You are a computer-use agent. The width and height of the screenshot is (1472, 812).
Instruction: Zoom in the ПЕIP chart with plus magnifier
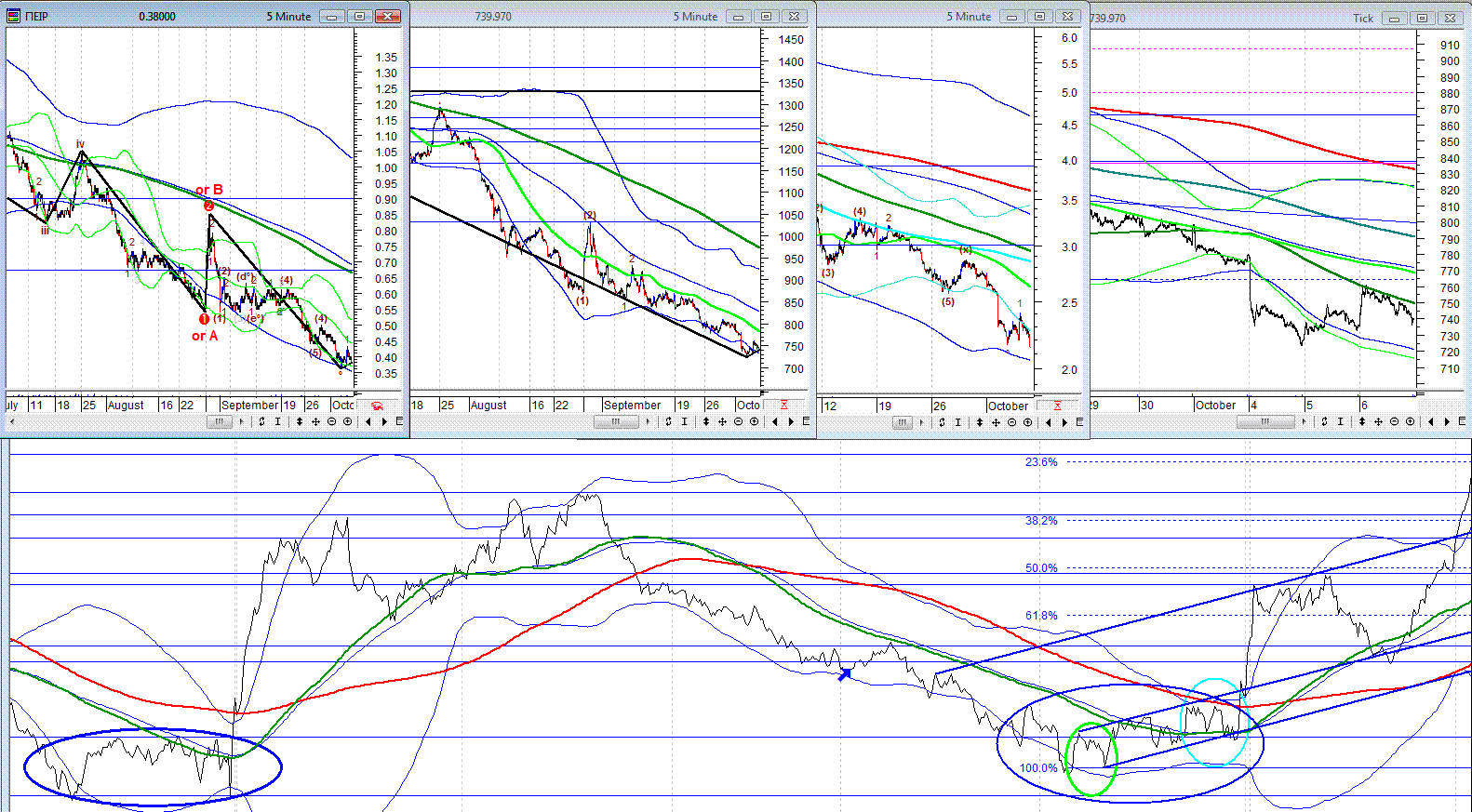pyautogui.click(x=348, y=421)
